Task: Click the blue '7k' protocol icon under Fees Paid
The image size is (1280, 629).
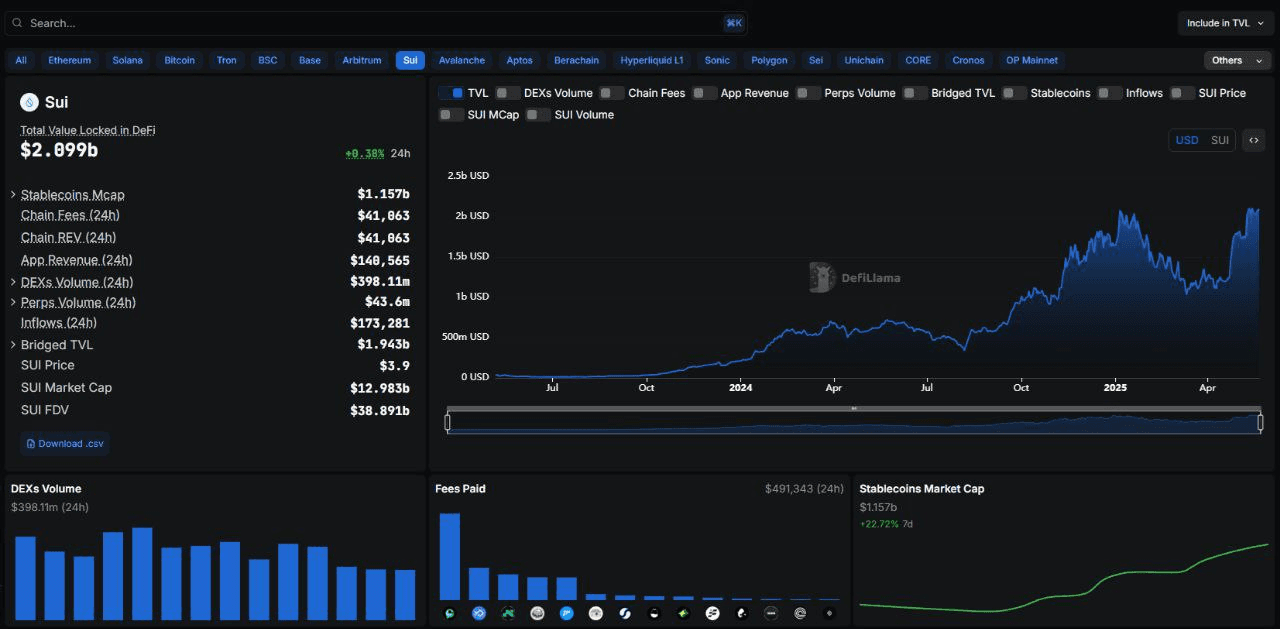Action: coord(567,613)
